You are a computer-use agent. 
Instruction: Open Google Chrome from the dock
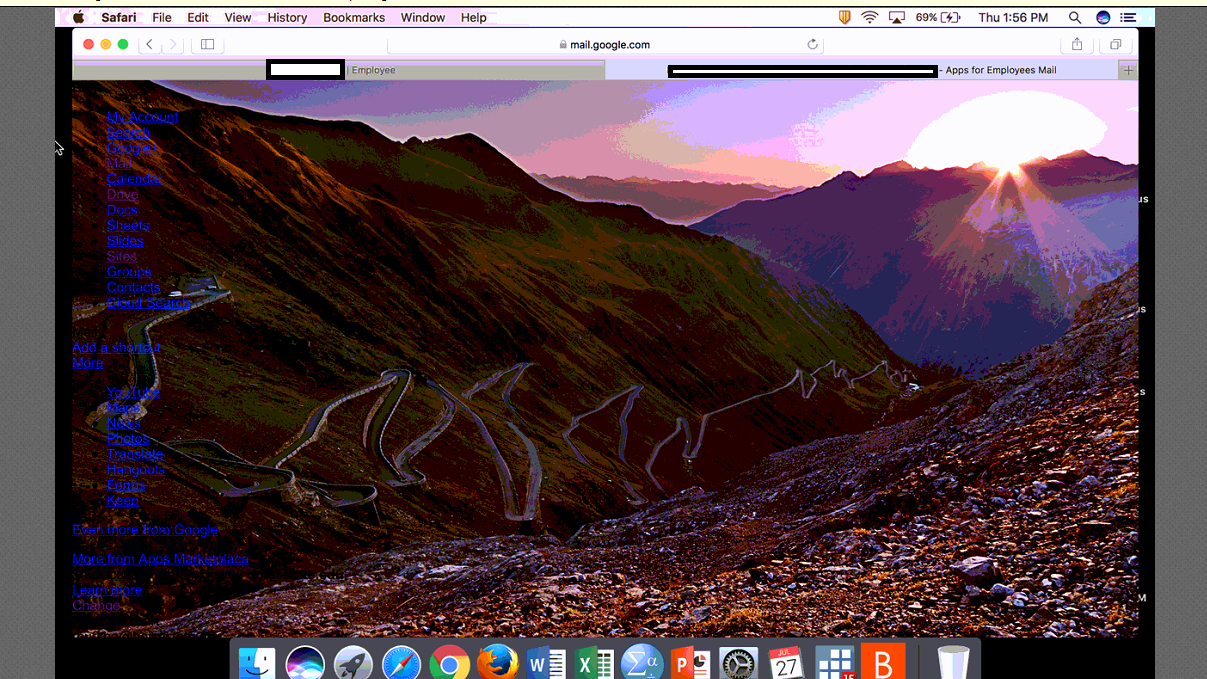point(450,662)
